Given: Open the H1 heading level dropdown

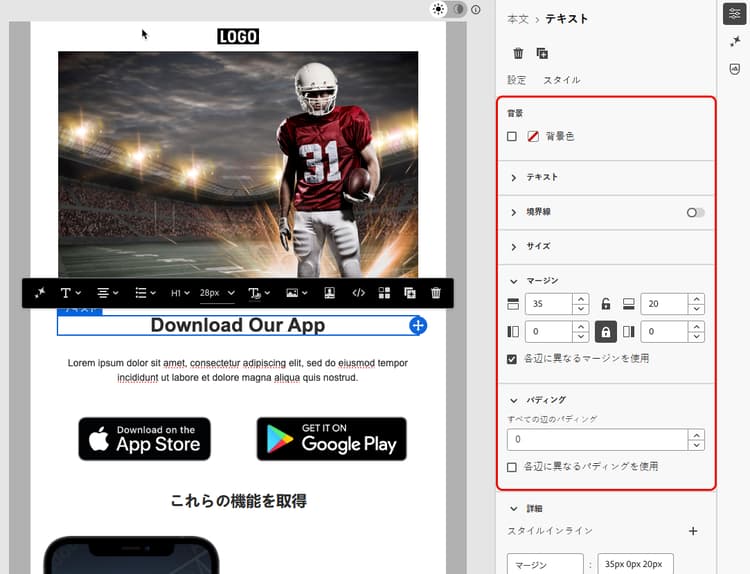Looking at the screenshot, I should coord(180,293).
